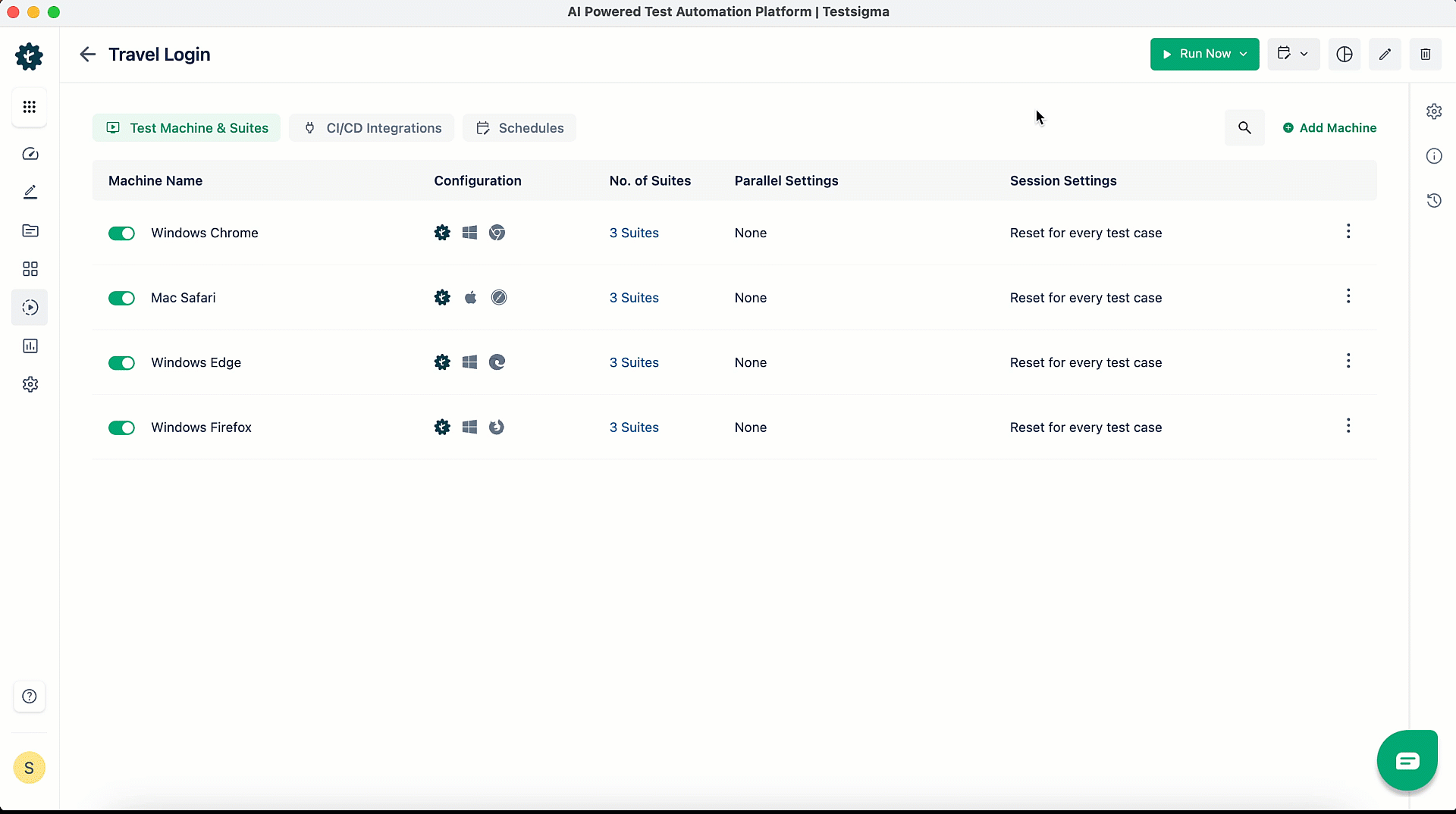Click the Windows Firefox machine name
The width and height of the screenshot is (1456, 814).
[x=201, y=427]
